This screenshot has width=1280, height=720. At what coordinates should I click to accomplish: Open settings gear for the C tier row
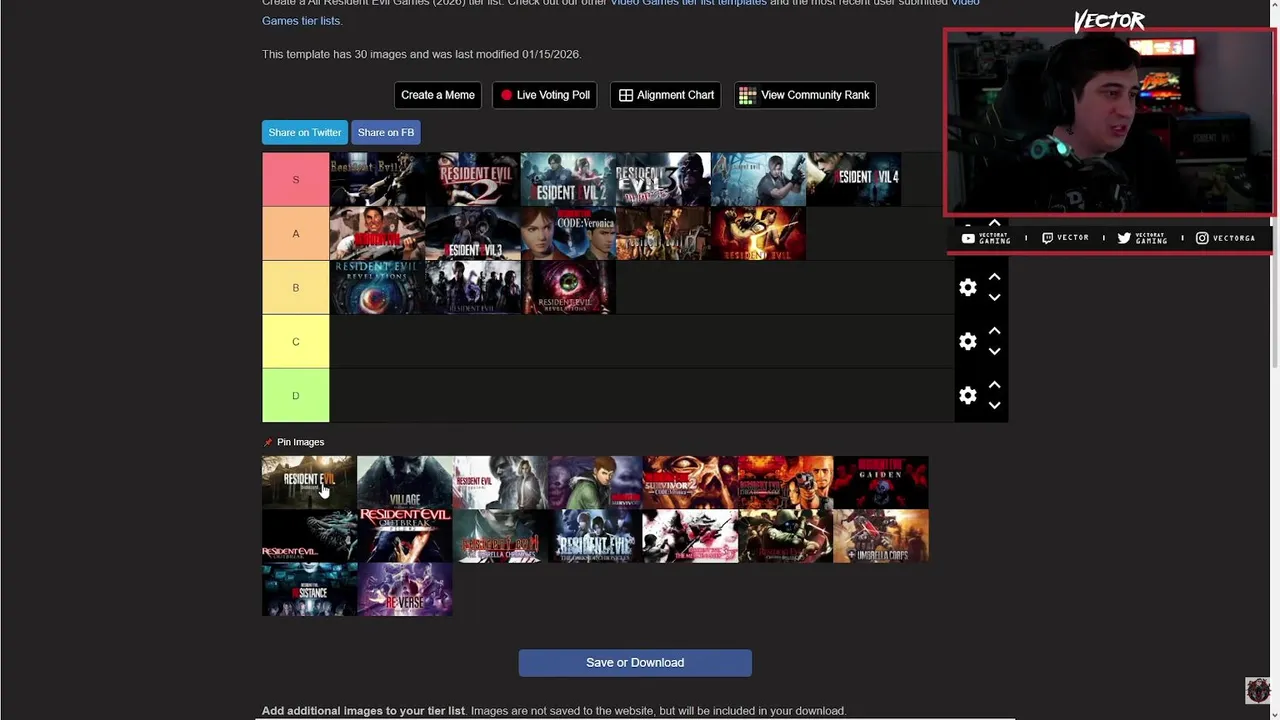coord(967,342)
